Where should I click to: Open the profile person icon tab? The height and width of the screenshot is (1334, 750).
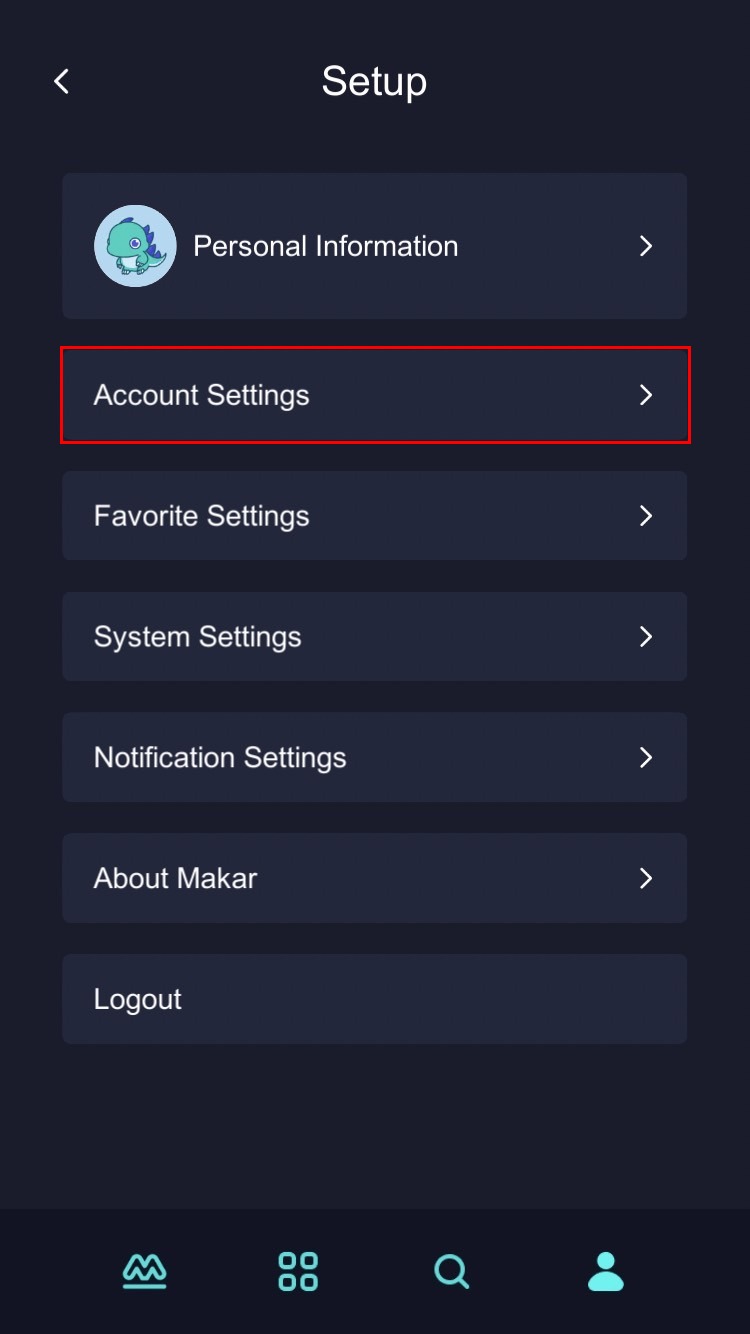(x=605, y=1271)
